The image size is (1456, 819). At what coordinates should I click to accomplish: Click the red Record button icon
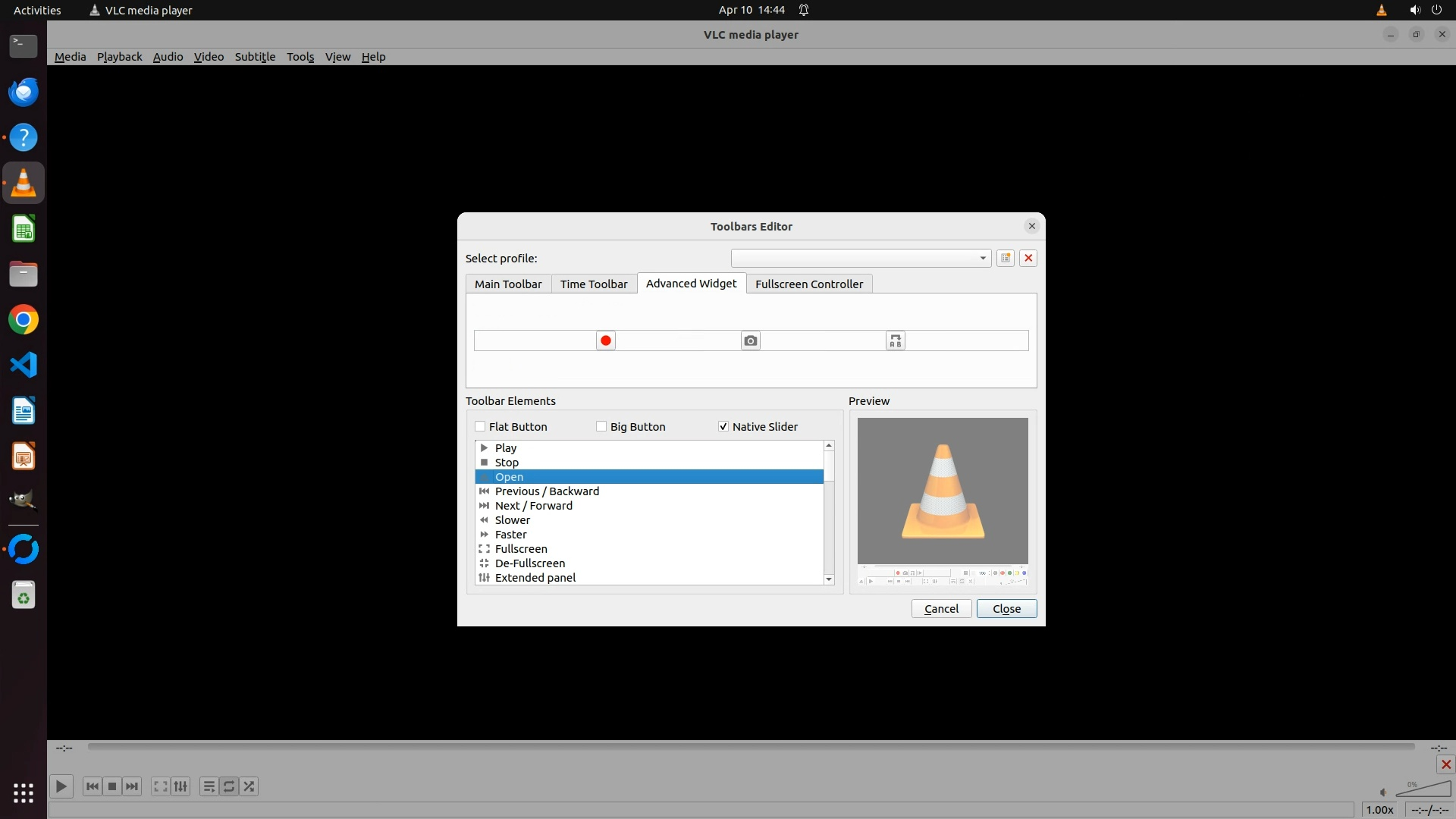click(605, 340)
